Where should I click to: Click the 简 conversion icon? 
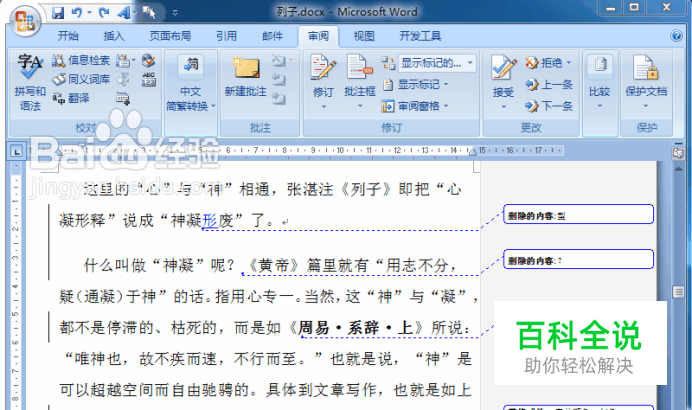(191, 65)
